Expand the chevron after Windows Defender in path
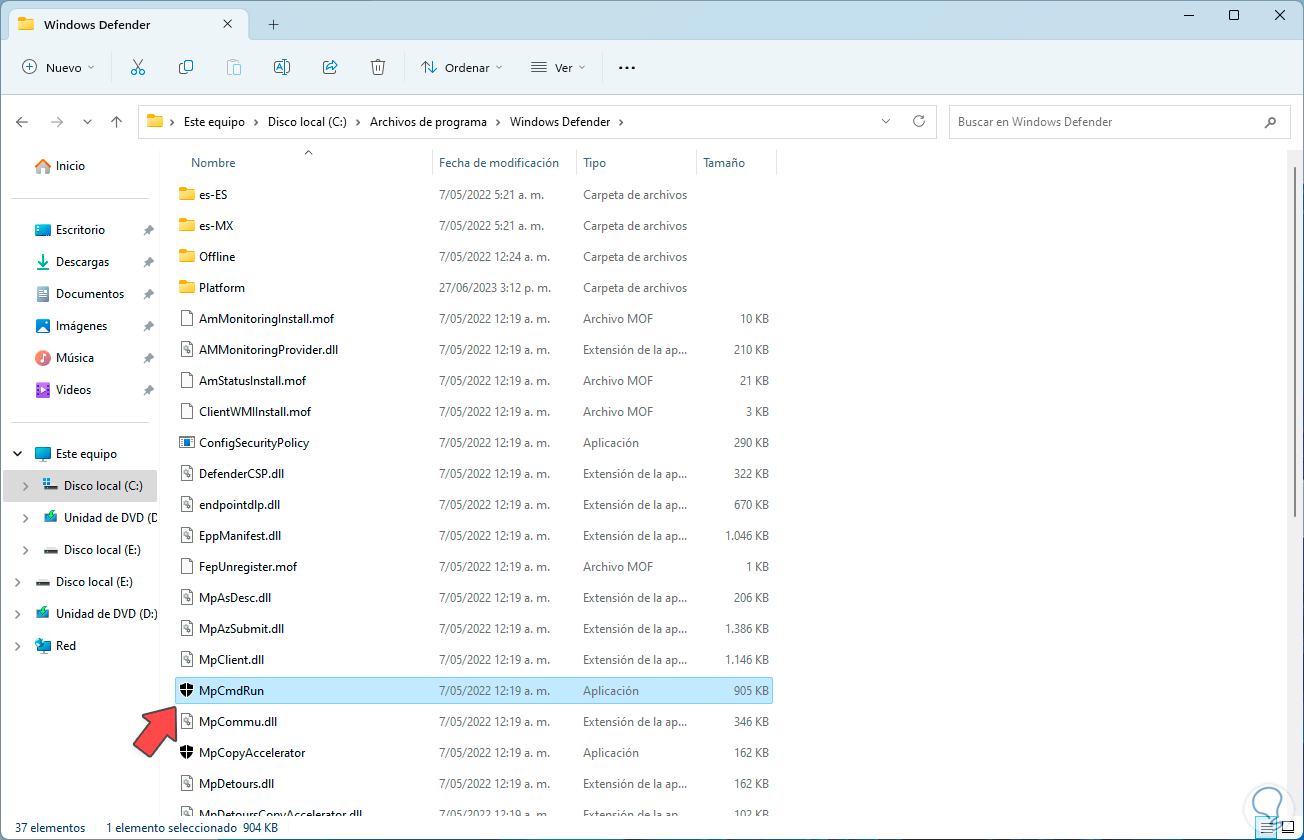Screen dimensions: 1304x840 coord(621,122)
